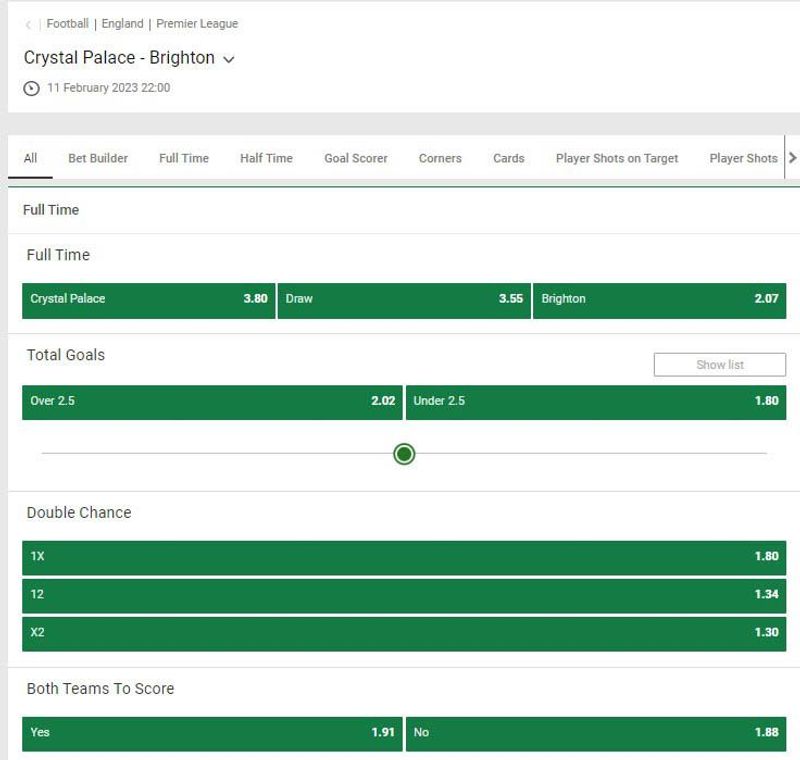Open Premier League breadcrumb link
This screenshot has height=760, width=800.
[197, 23]
